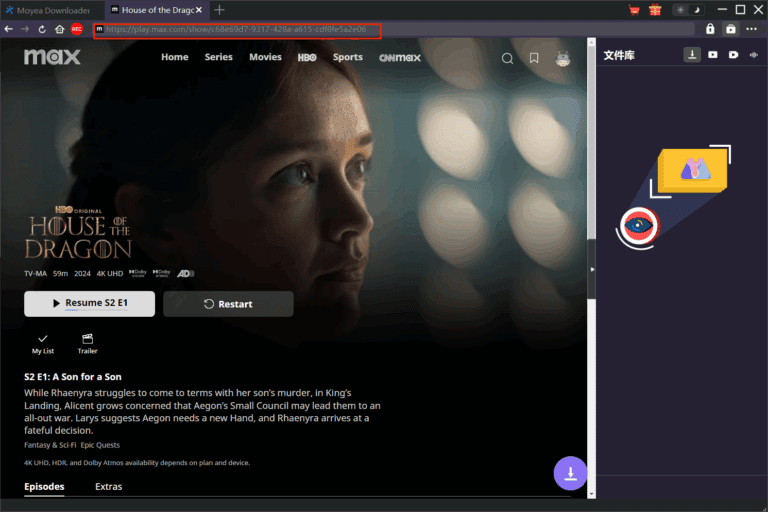Open the Max search icon
Image resolution: width=768 pixels, height=512 pixels.
(507, 58)
